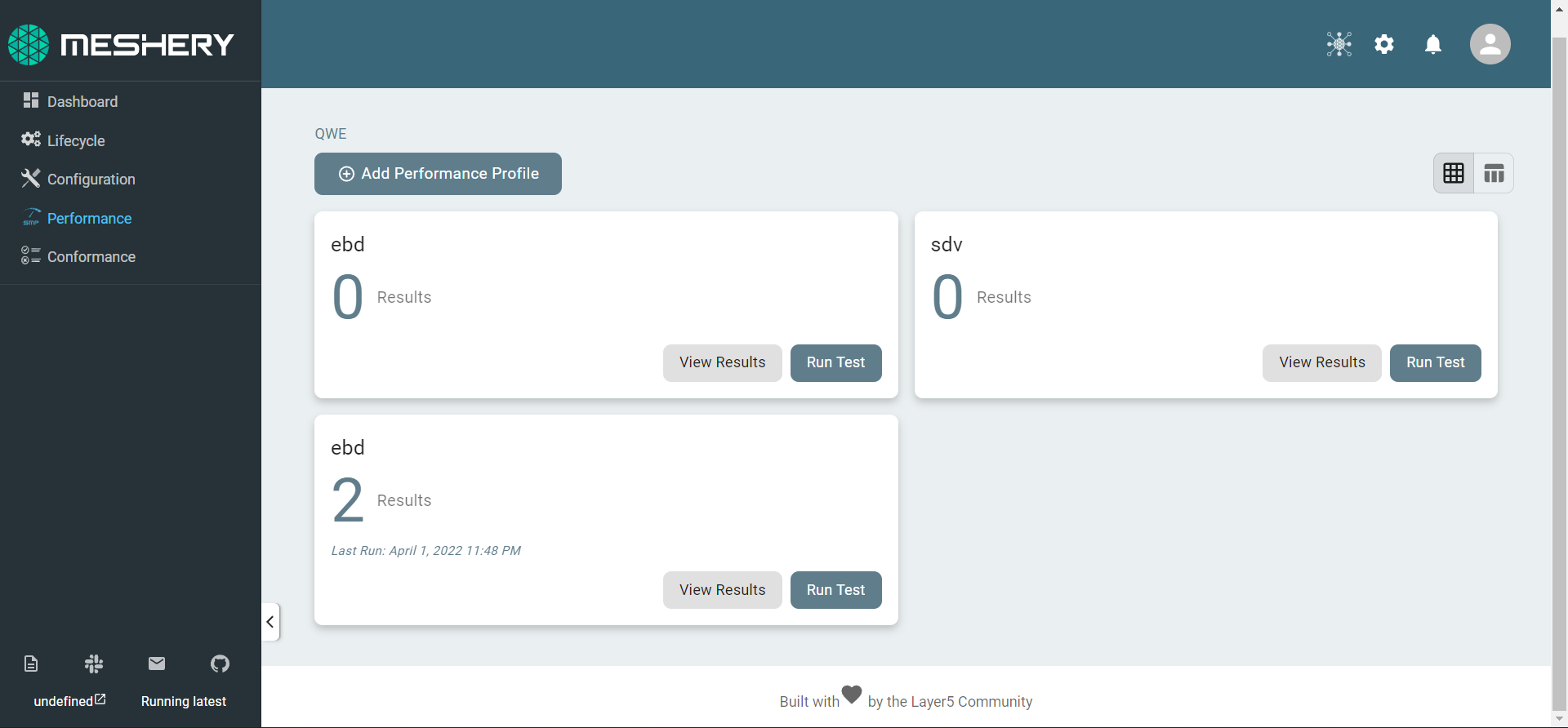This screenshot has height=728, width=1568.
Task: Click the page vertical scrollbar
Action: tap(1559, 373)
